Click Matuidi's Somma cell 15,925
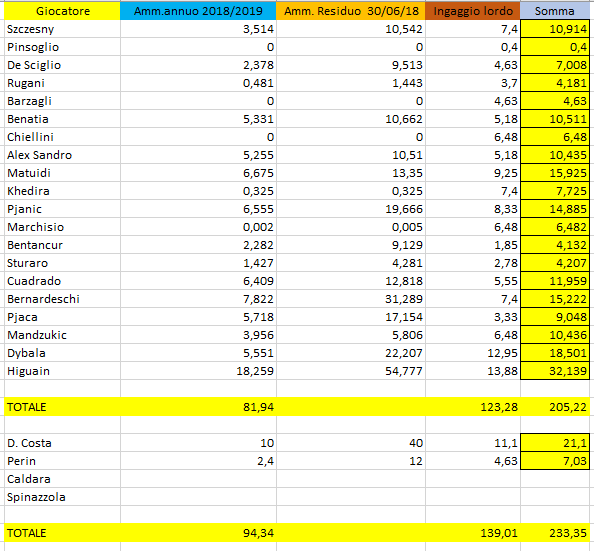The width and height of the screenshot is (594, 551). pos(555,173)
